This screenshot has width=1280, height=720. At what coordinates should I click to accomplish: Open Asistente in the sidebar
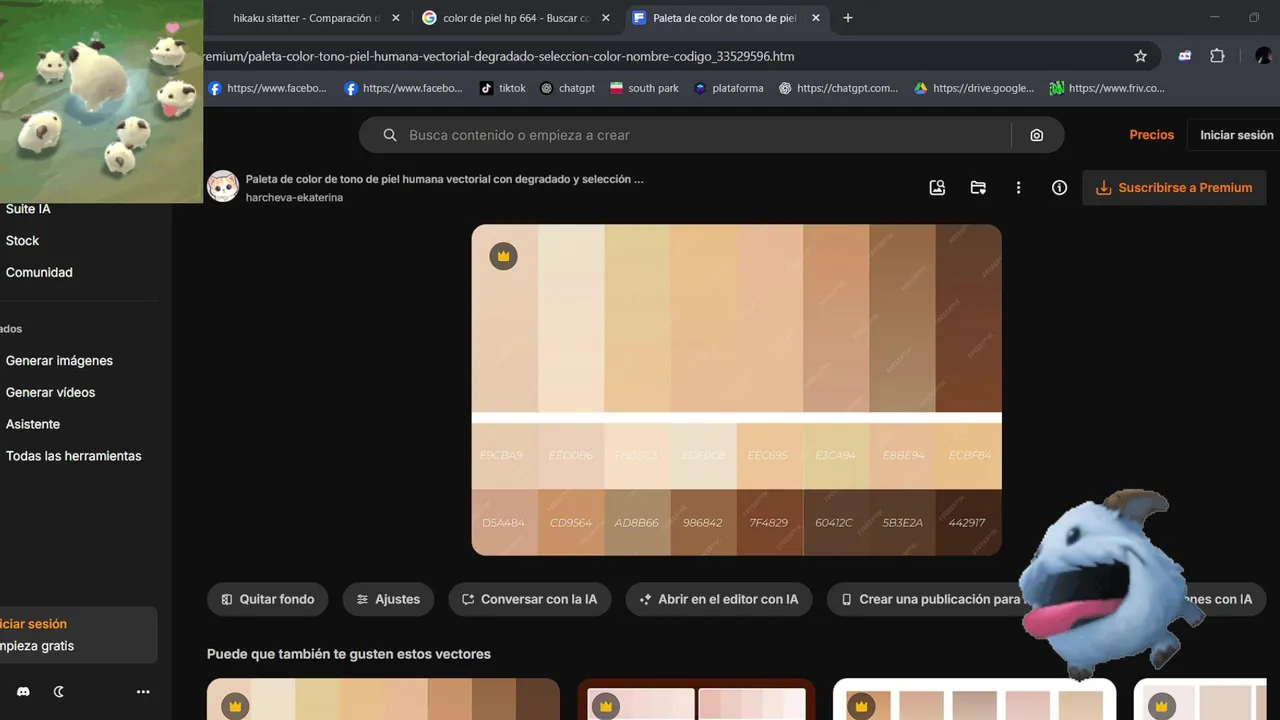[x=32, y=424]
